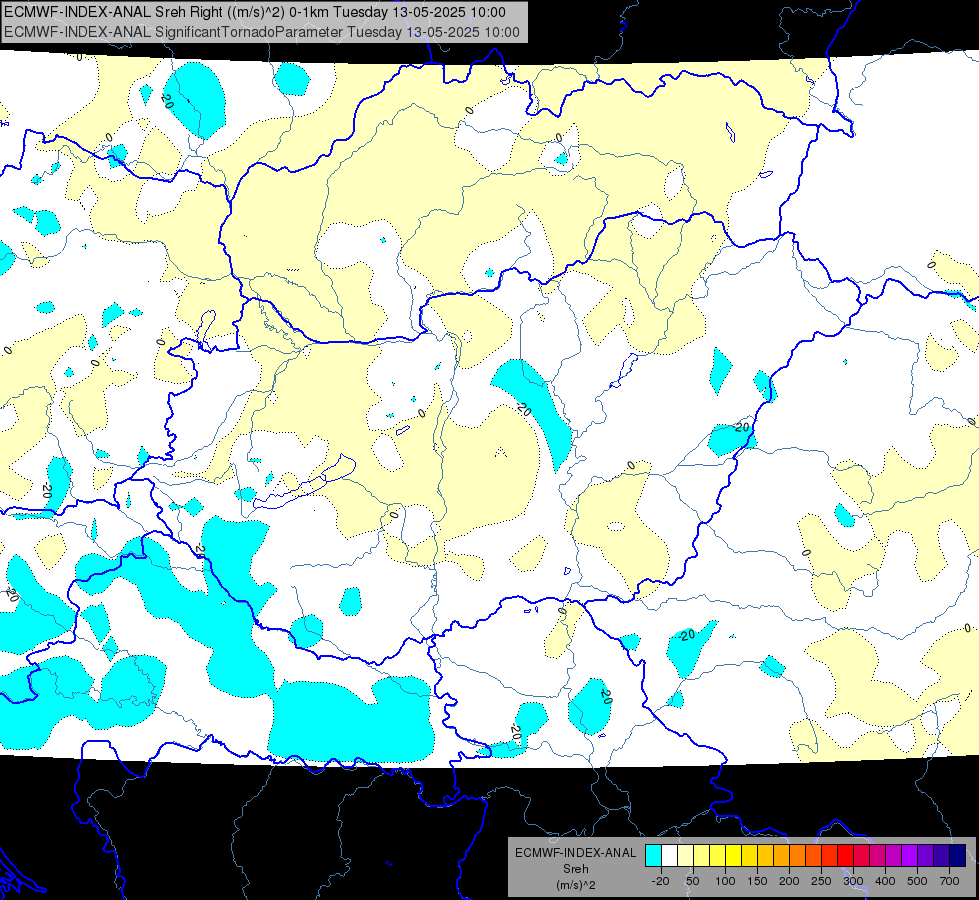979x900 pixels.
Task: Click the '150' legend scale value
Action: (757, 881)
